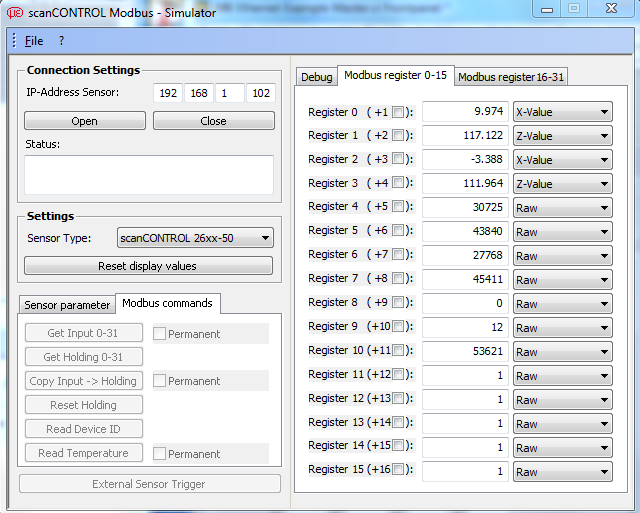Click Copy Input -> Holding button

click(x=84, y=381)
